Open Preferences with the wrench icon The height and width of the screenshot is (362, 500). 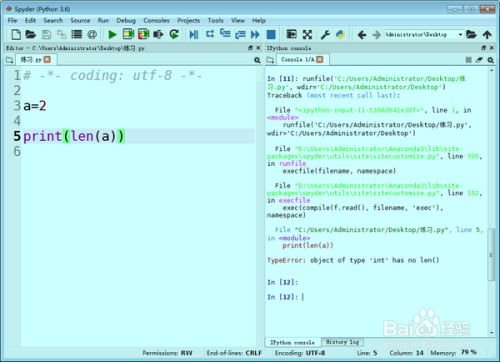point(325,34)
